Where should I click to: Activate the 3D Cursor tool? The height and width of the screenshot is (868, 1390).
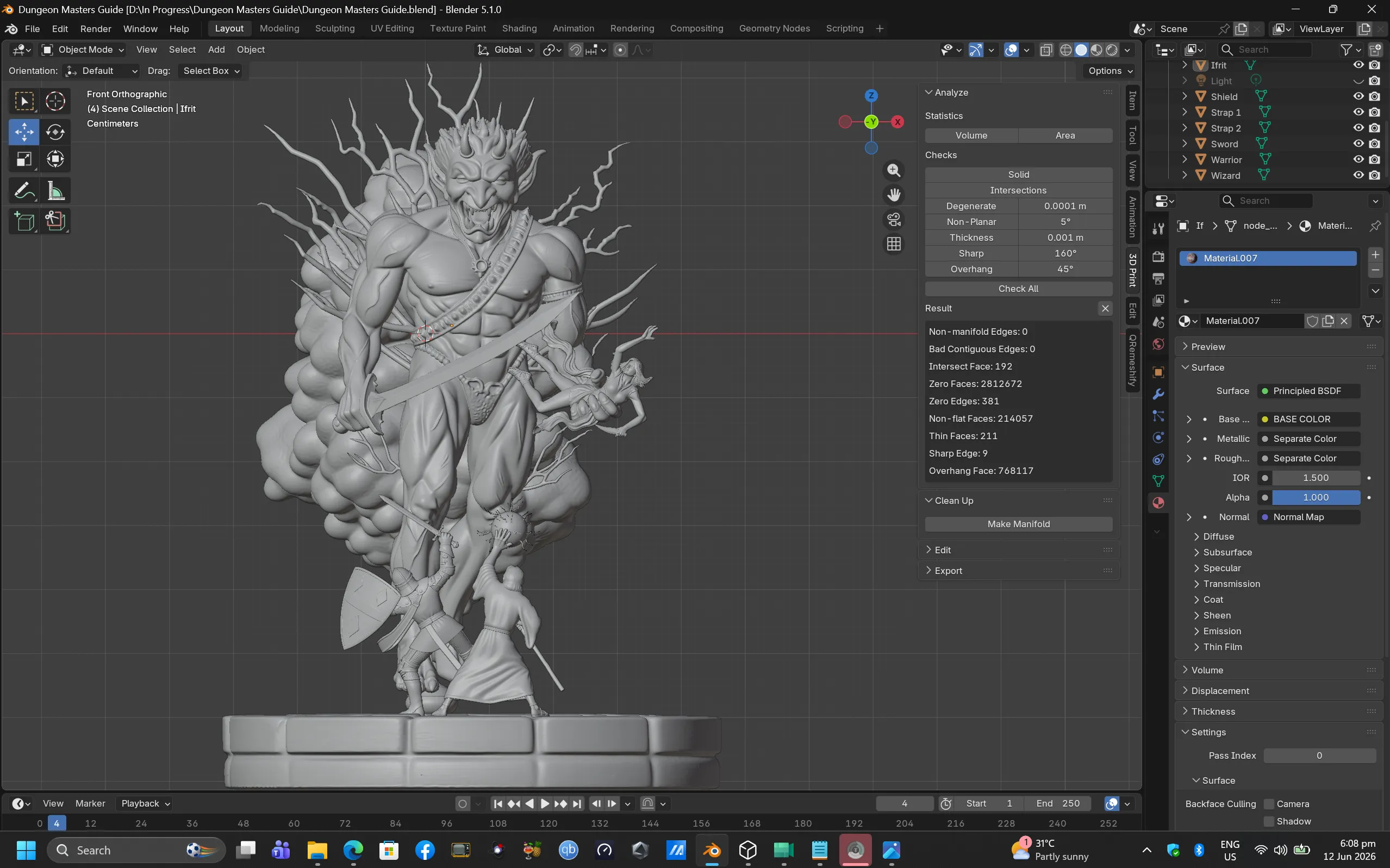click(55, 101)
